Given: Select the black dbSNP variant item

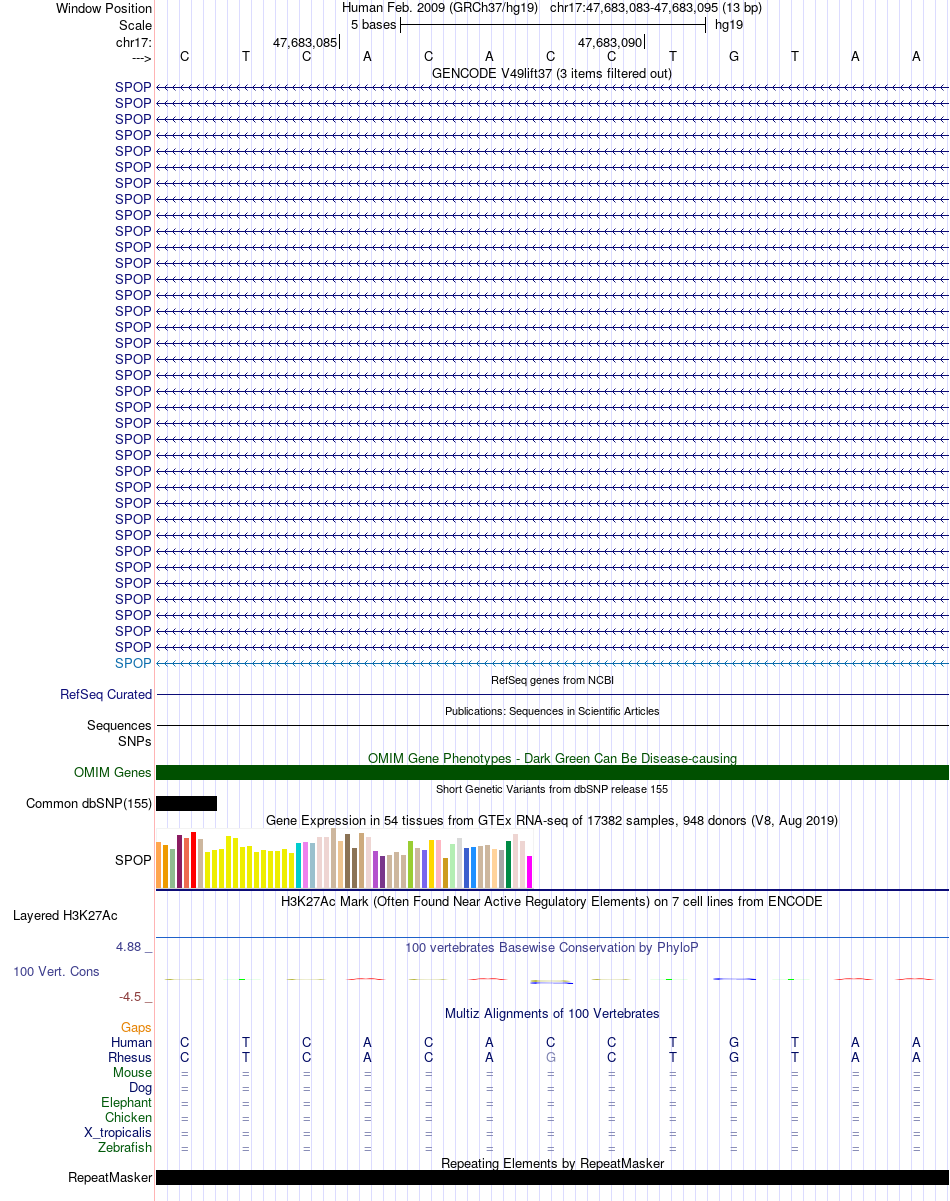Looking at the screenshot, I should tap(186, 803).
